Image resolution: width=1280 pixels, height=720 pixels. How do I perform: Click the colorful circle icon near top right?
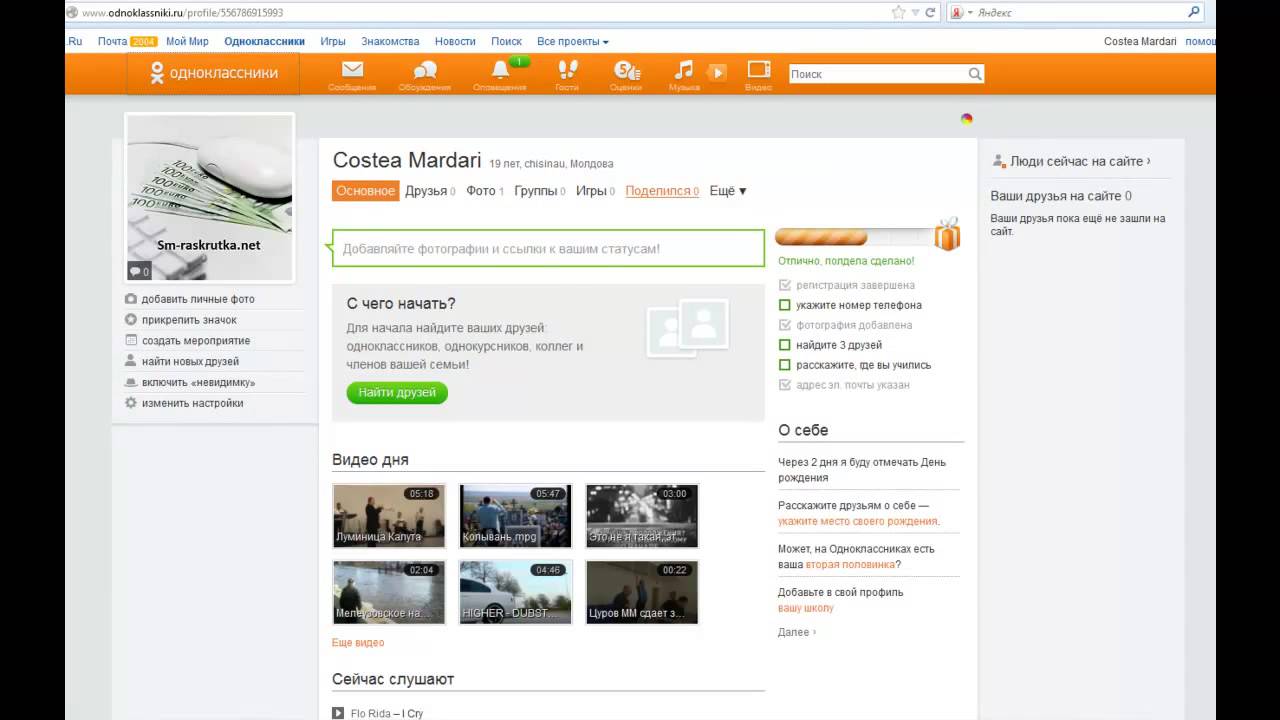[x=967, y=119]
